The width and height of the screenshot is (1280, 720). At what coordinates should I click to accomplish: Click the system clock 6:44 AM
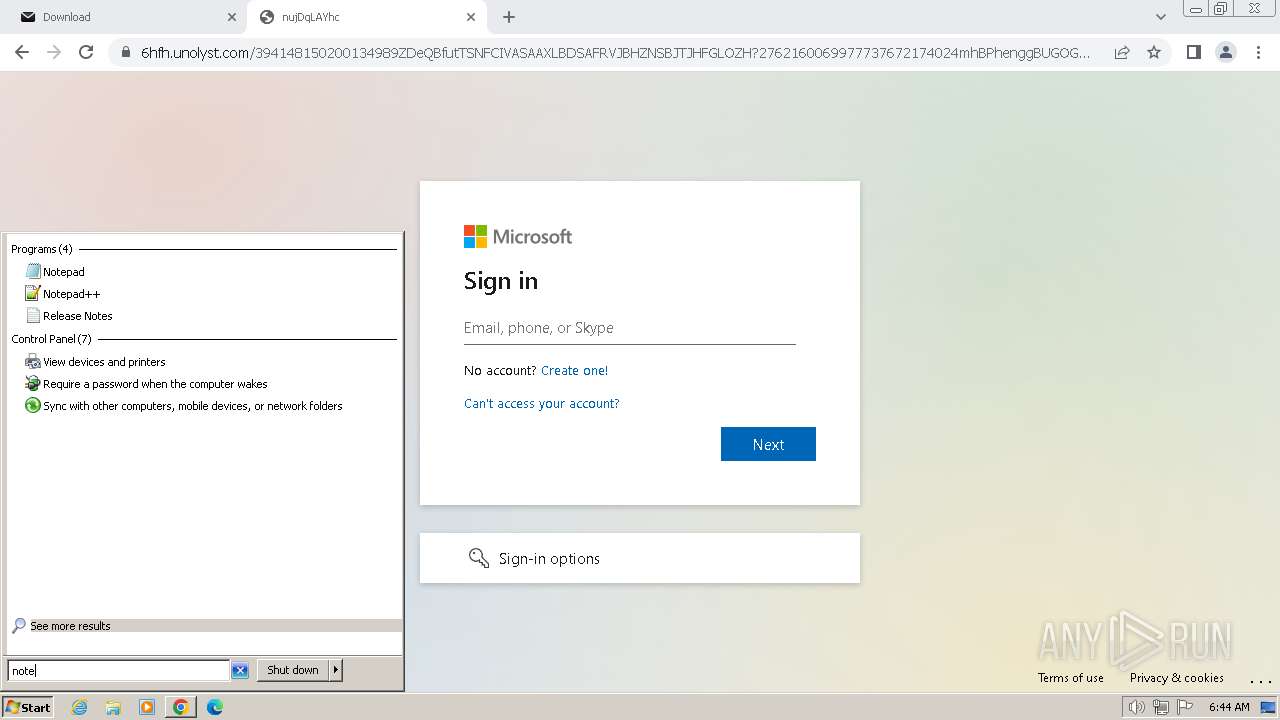click(1229, 707)
